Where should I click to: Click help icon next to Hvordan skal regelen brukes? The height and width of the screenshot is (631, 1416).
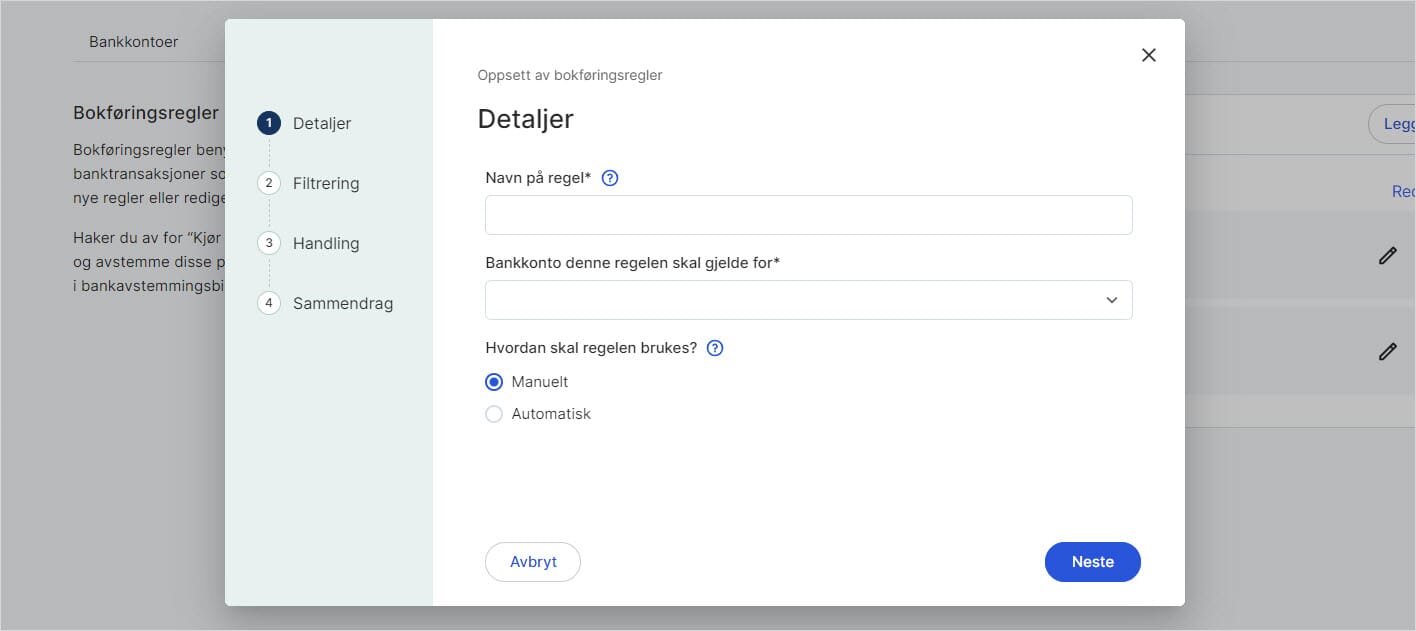(x=715, y=348)
